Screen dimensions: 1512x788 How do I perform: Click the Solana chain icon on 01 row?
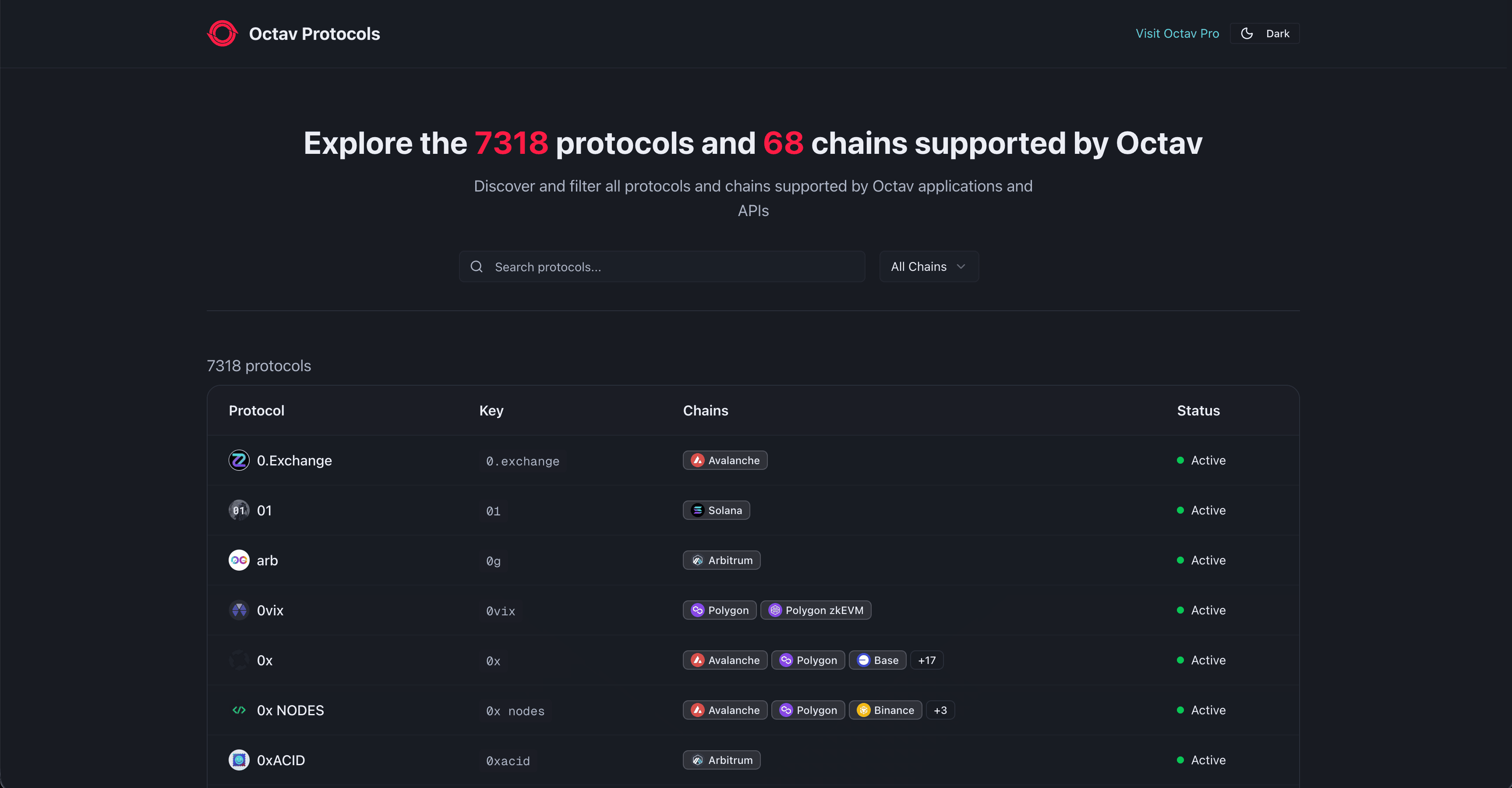point(697,510)
